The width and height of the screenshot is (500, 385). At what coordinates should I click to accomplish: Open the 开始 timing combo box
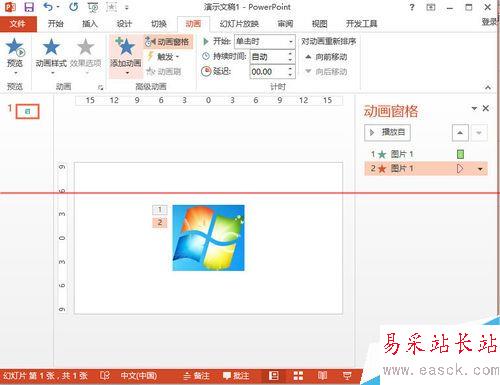pos(265,42)
